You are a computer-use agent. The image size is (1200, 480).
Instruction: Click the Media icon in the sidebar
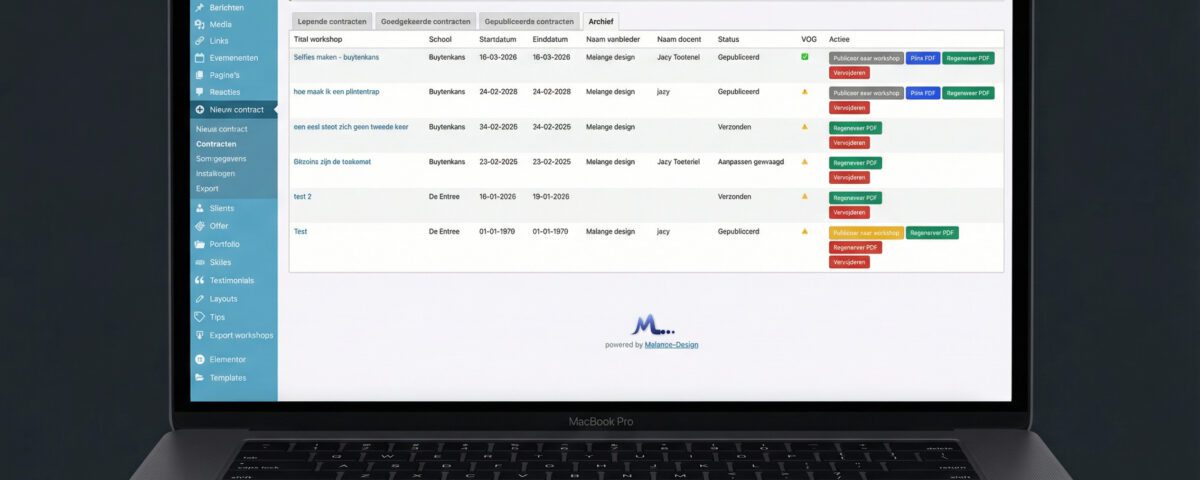point(200,24)
